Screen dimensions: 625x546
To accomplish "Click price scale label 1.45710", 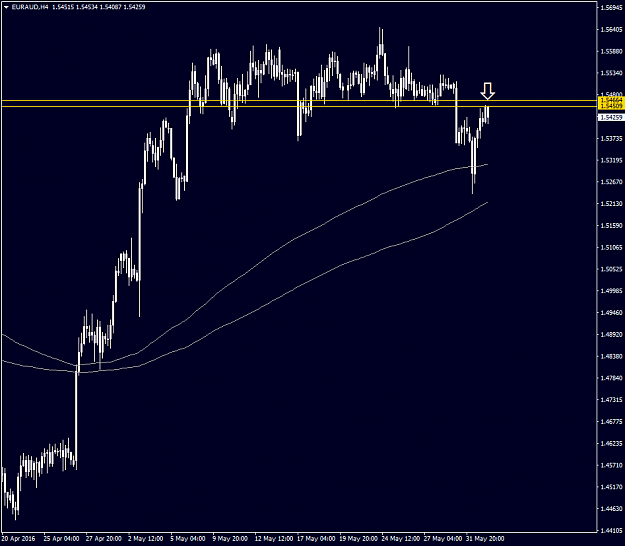I will (x=611, y=465).
